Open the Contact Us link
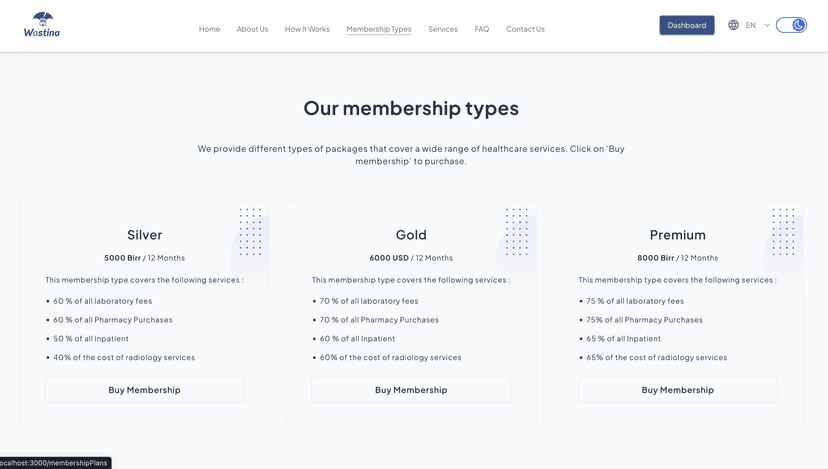Screen dimensions: 828x469 point(525,29)
